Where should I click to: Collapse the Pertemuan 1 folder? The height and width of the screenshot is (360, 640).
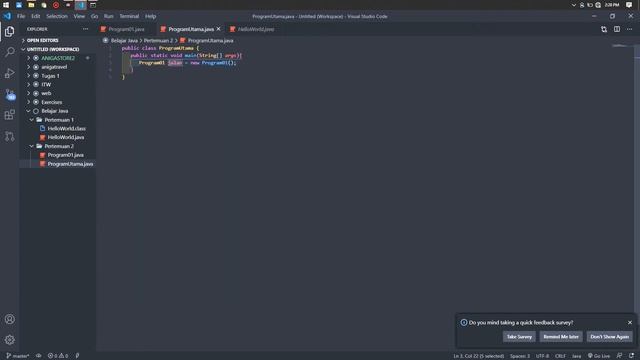[x=59, y=120]
